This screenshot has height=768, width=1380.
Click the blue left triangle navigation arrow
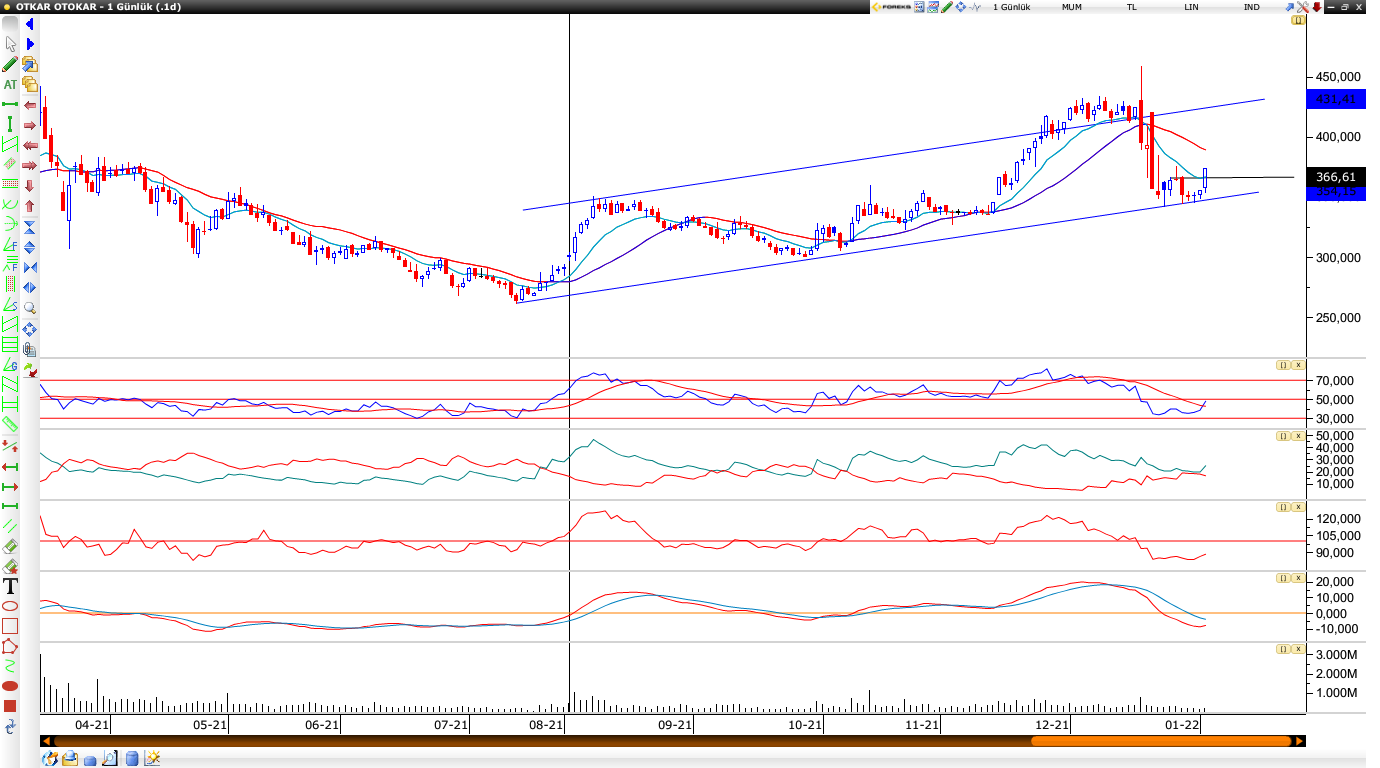click(x=30, y=24)
